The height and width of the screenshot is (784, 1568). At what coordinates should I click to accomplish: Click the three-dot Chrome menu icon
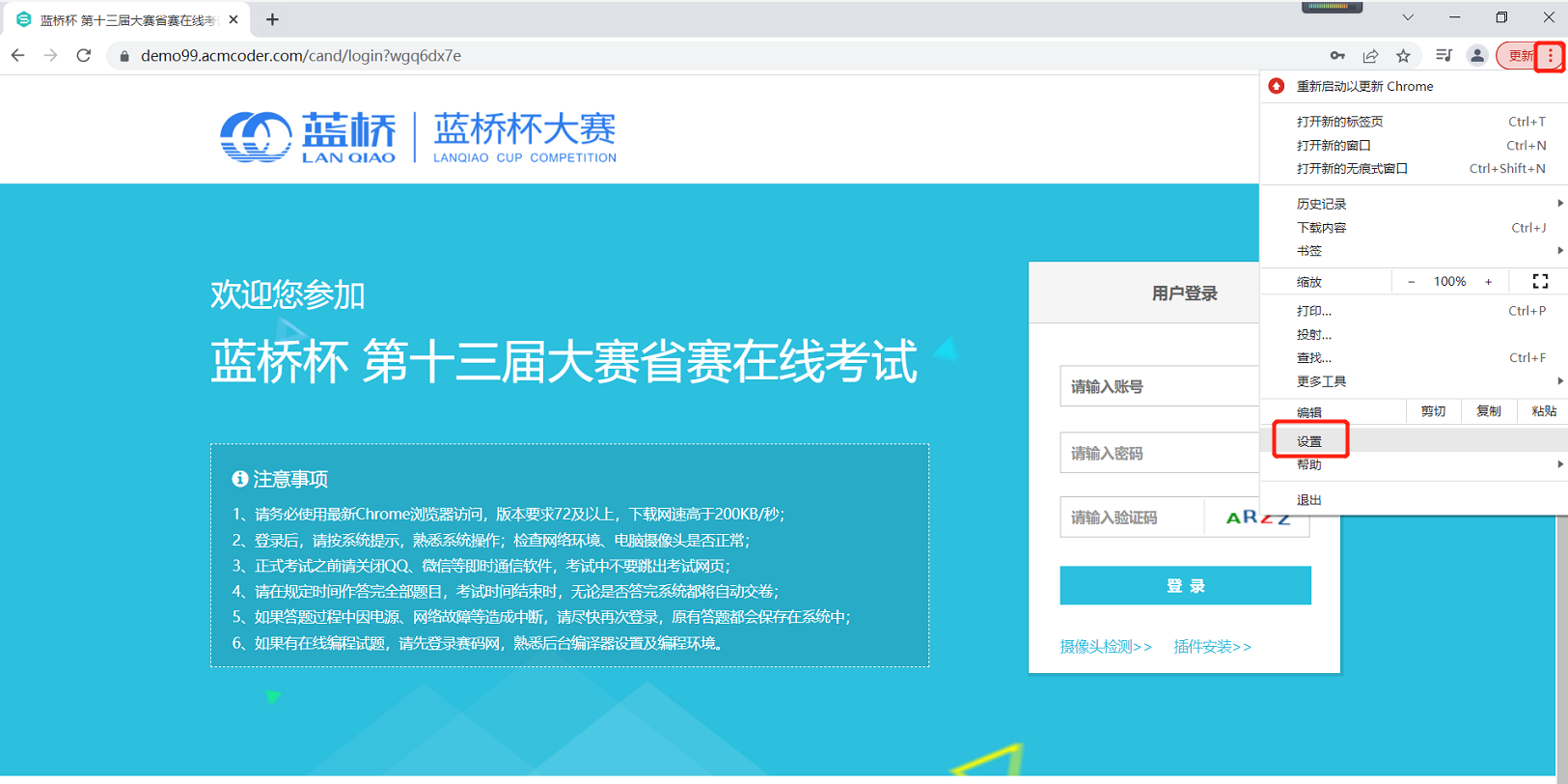coord(1551,56)
